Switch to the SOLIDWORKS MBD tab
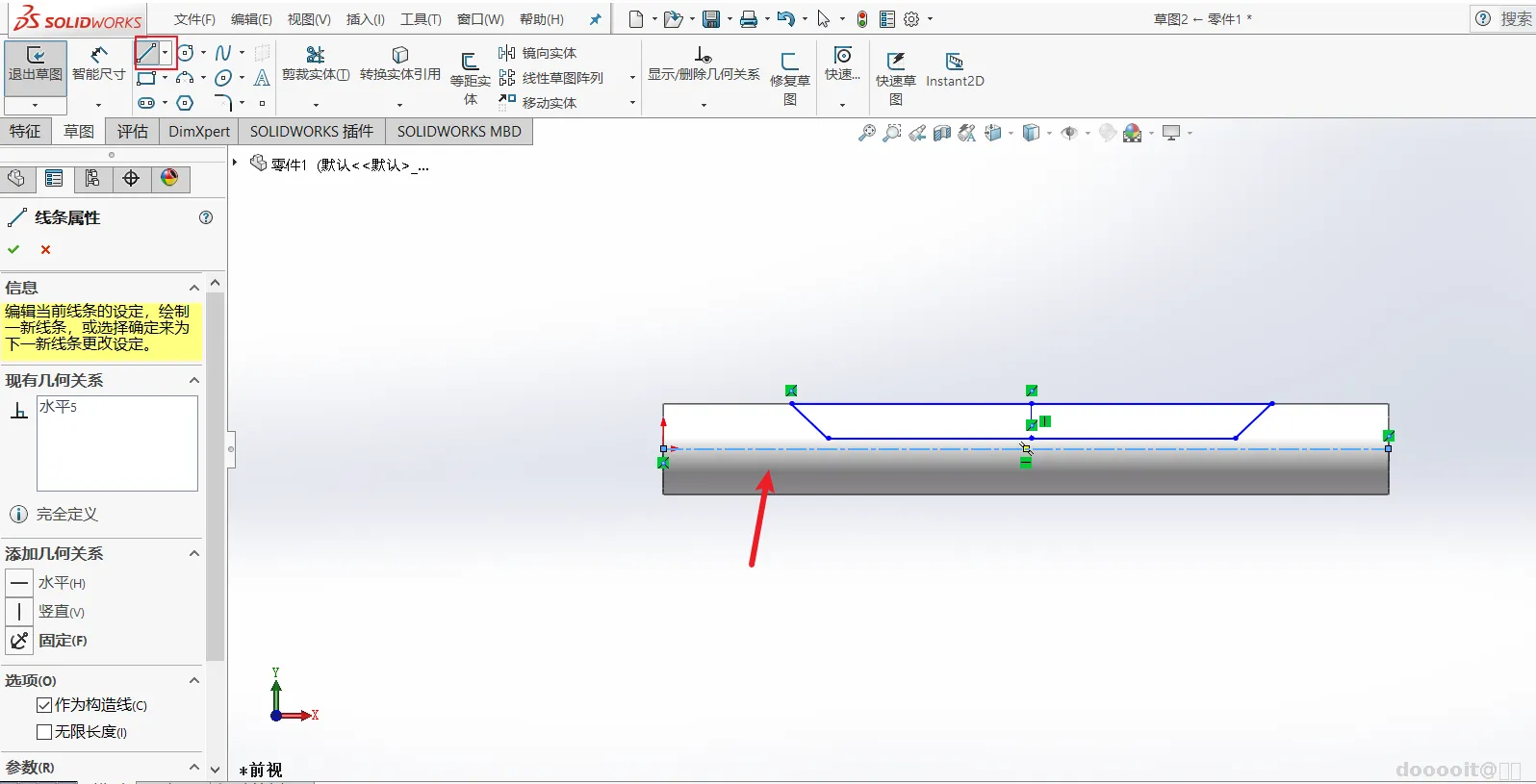1536x784 pixels. coord(459,132)
